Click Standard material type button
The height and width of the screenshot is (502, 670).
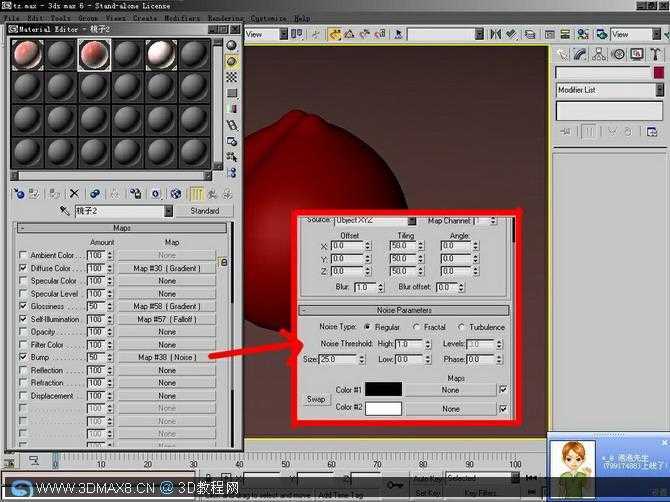205,211
